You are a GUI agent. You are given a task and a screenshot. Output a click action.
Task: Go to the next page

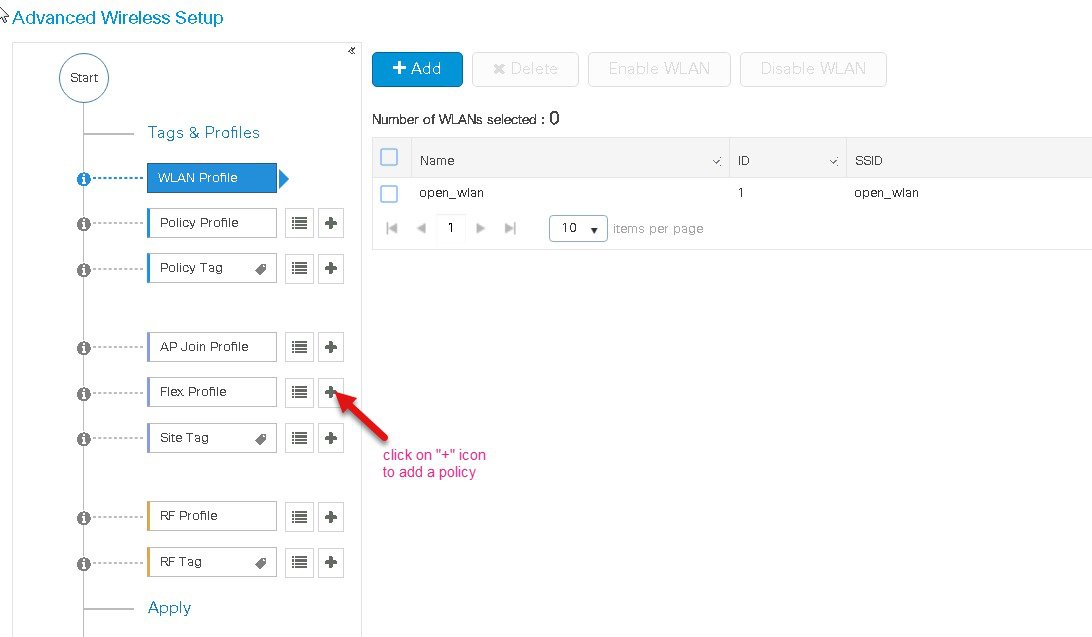[x=481, y=228]
